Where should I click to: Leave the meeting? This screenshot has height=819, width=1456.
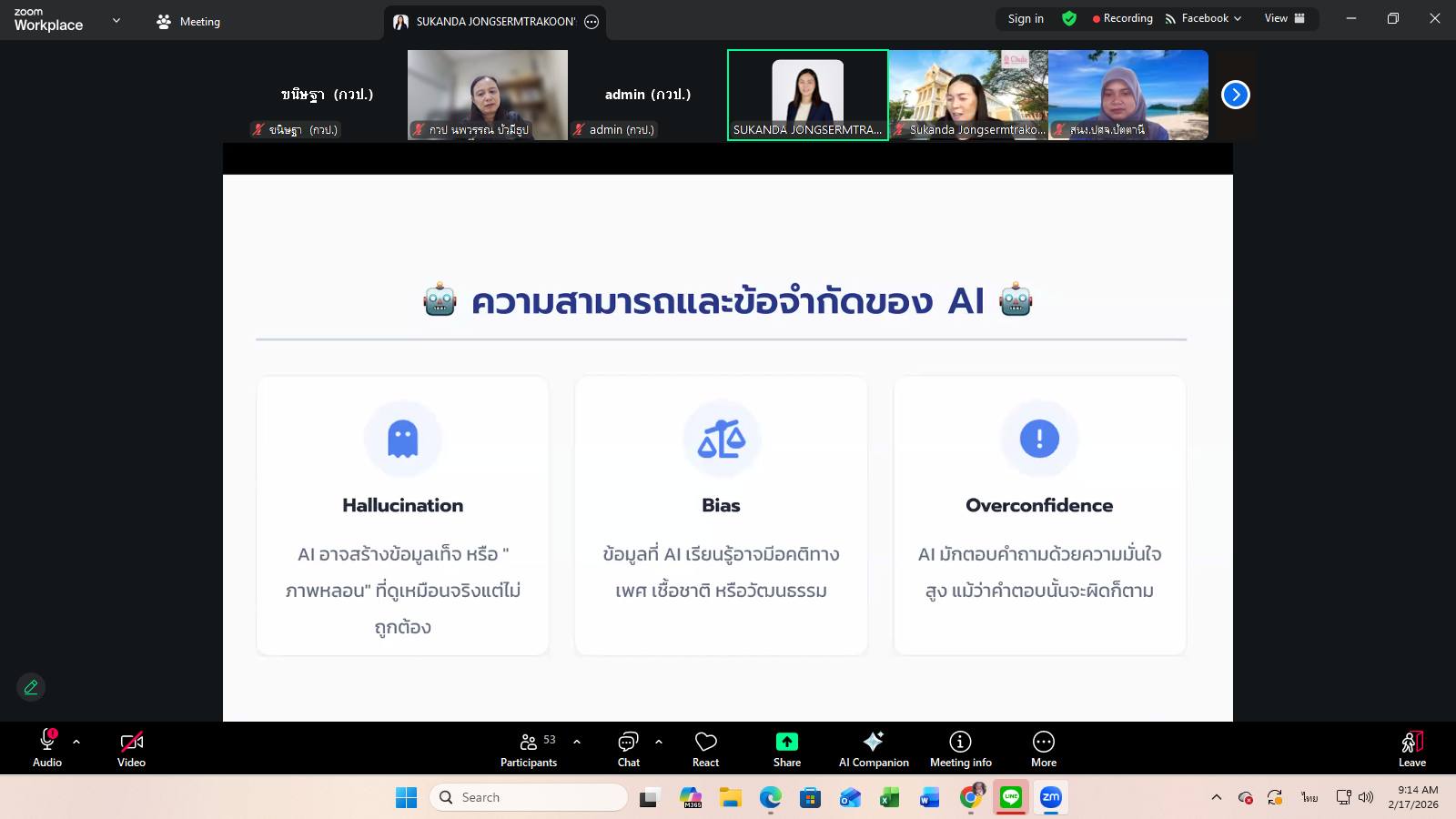click(x=1411, y=749)
